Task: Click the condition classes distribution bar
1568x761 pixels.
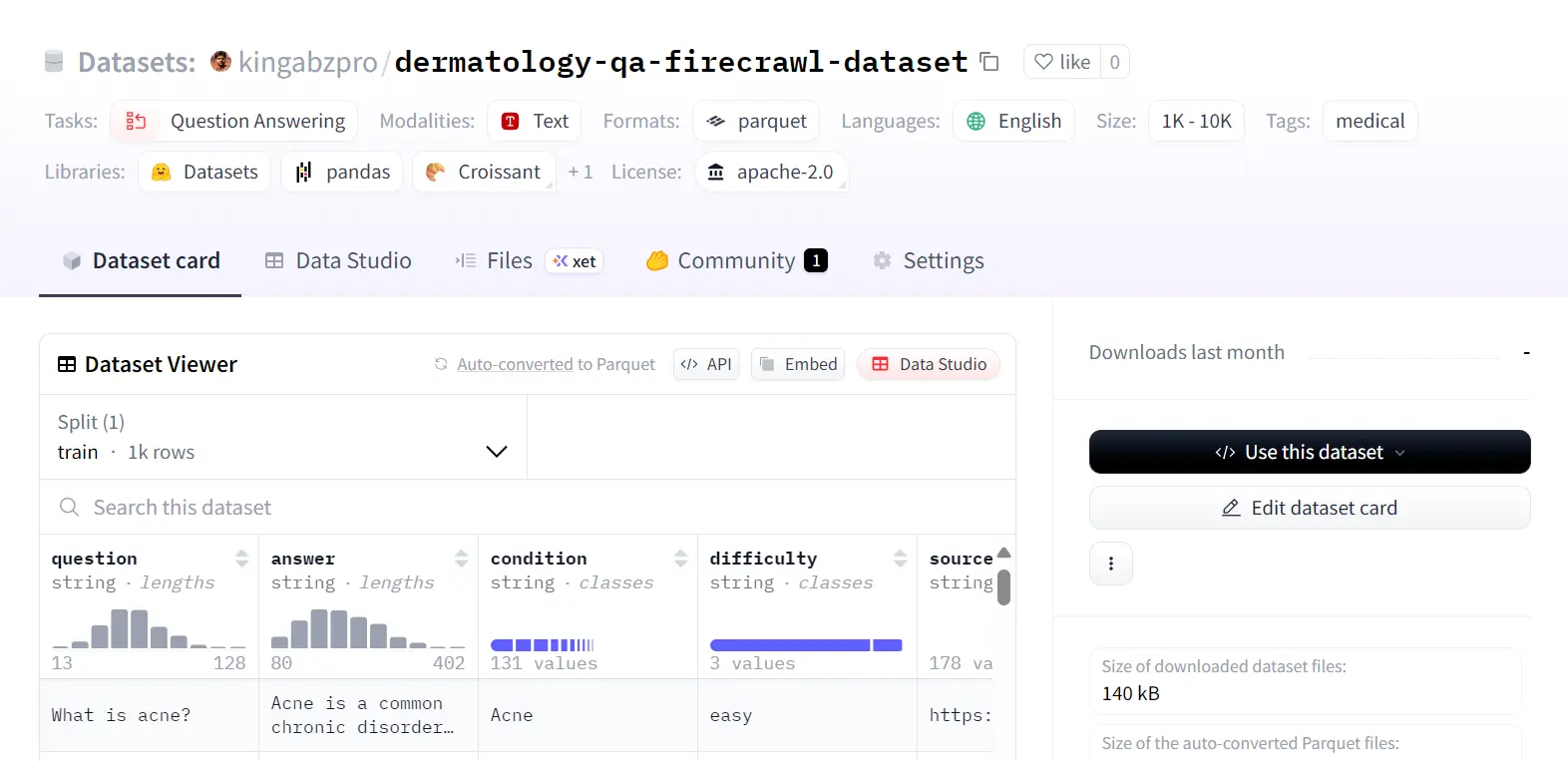Action: [543, 645]
